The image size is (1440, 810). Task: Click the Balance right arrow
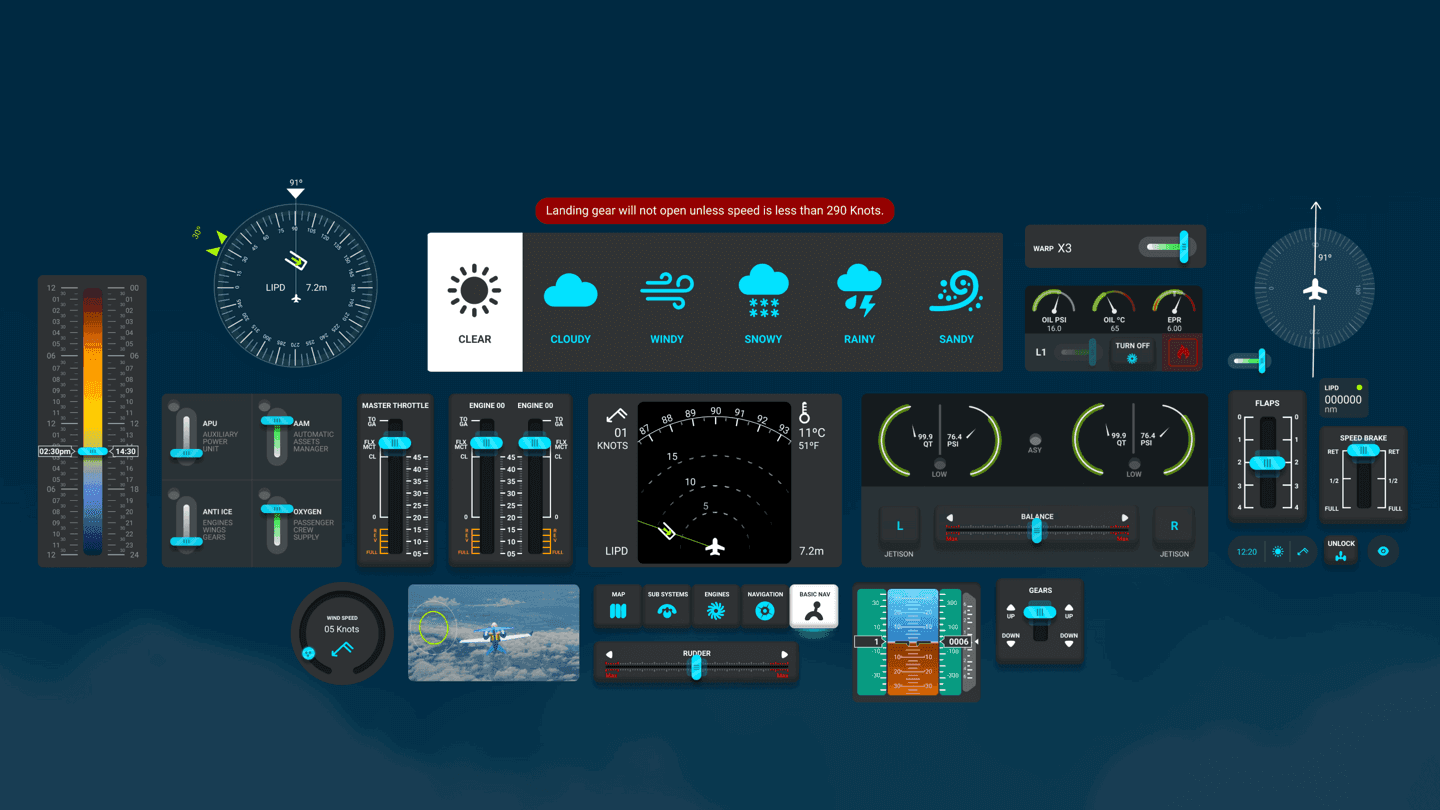pos(1125,518)
